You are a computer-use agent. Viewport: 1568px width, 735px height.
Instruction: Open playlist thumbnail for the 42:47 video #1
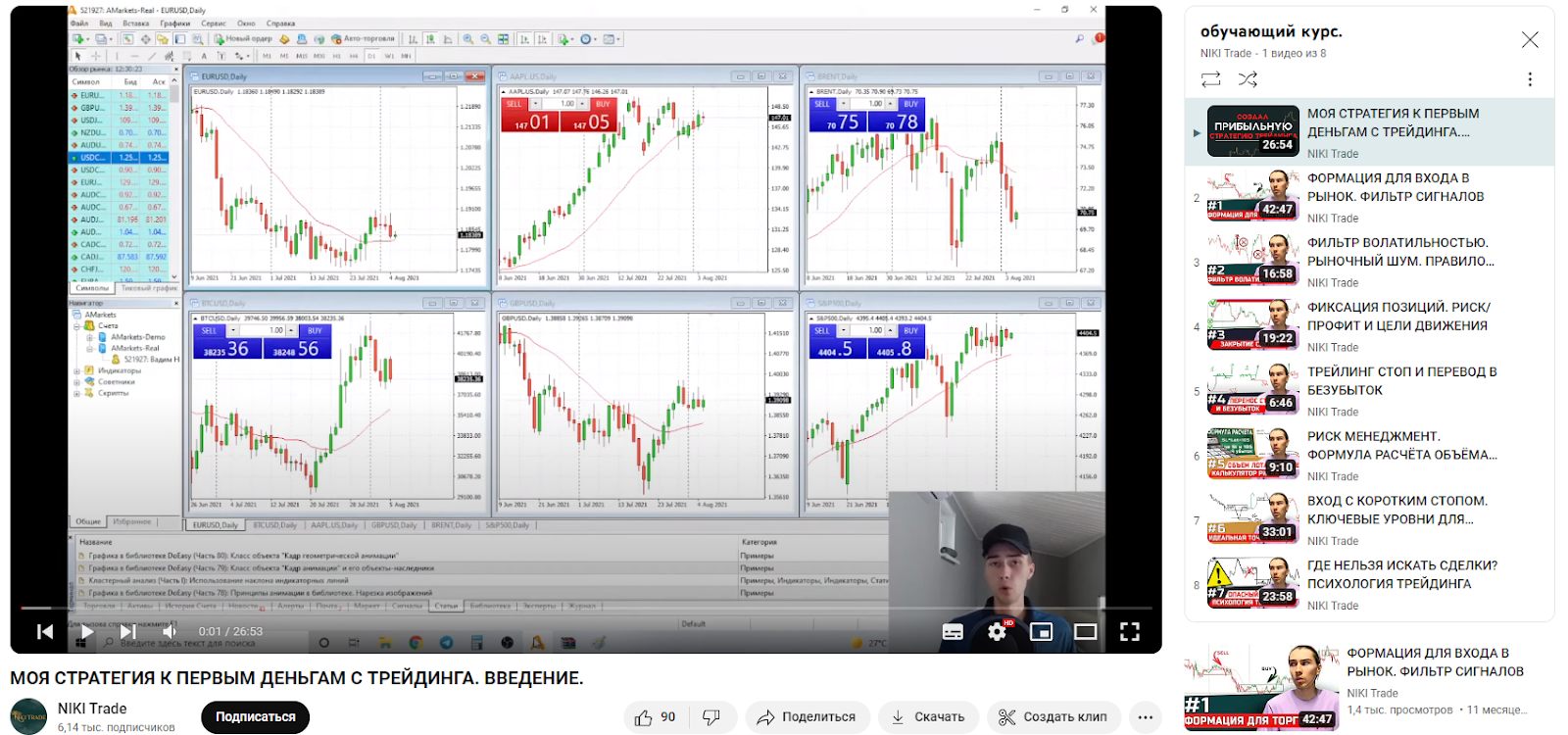coord(1253,196)
